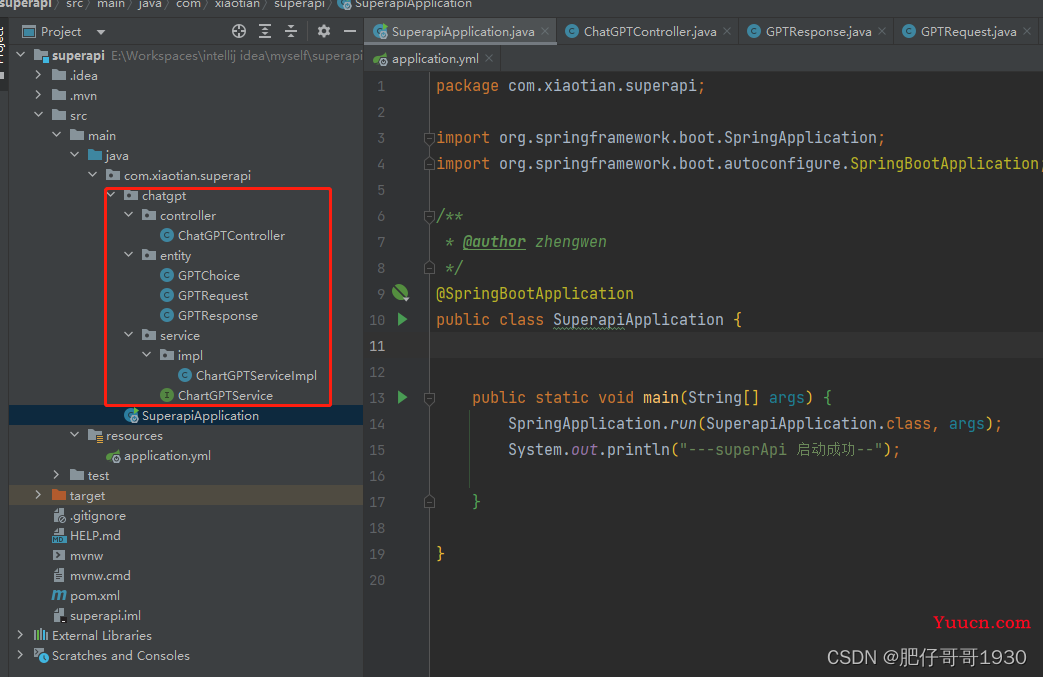Select the mvnw.cmd file
1043x677 pixels.
tap(100, 575)
